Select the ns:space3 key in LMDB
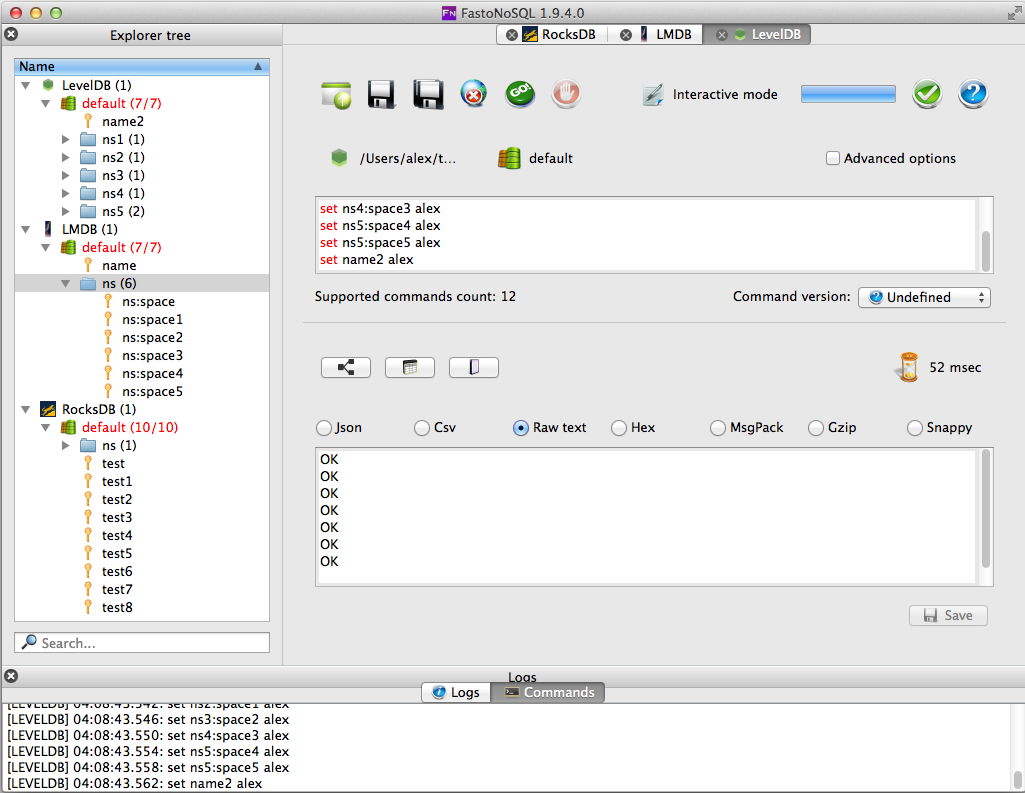Image resolution: width=1025 pixels, height=793 pixels. 152,356
